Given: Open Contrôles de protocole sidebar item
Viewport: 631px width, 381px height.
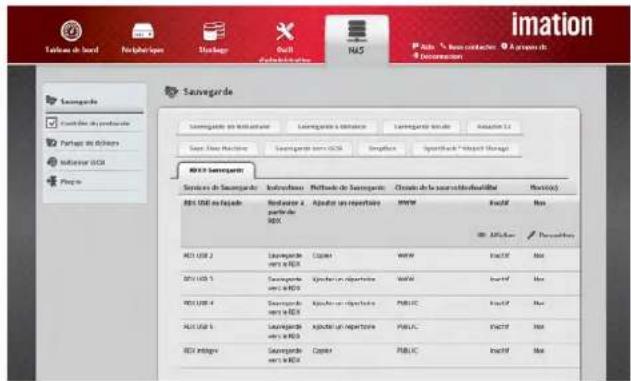Looking at the screenshot, I should tap(94, 123).
